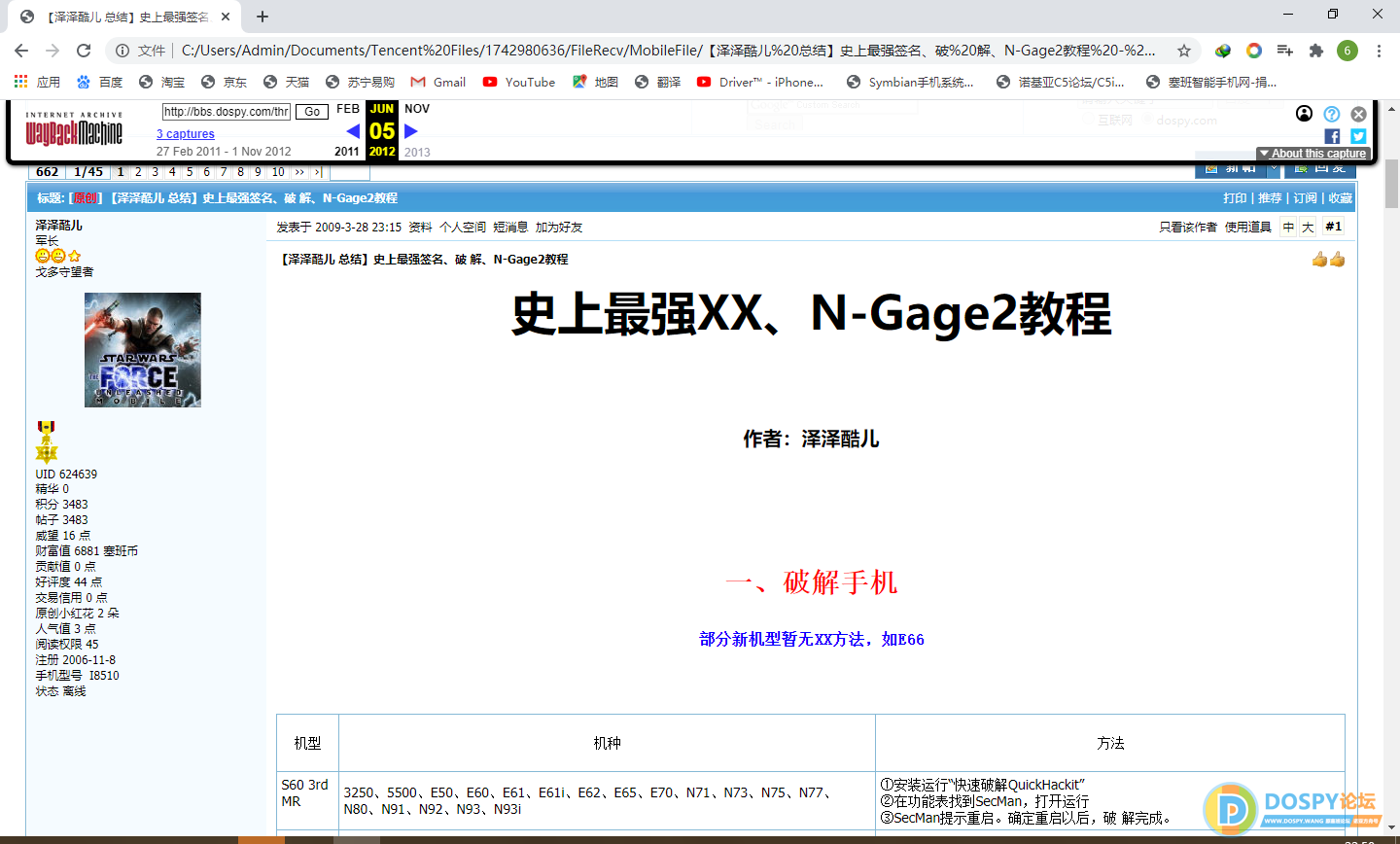This screenshot has width=1400, height=844.
Task: Open the author's 资料 profile link
Action: pos(420,228)
